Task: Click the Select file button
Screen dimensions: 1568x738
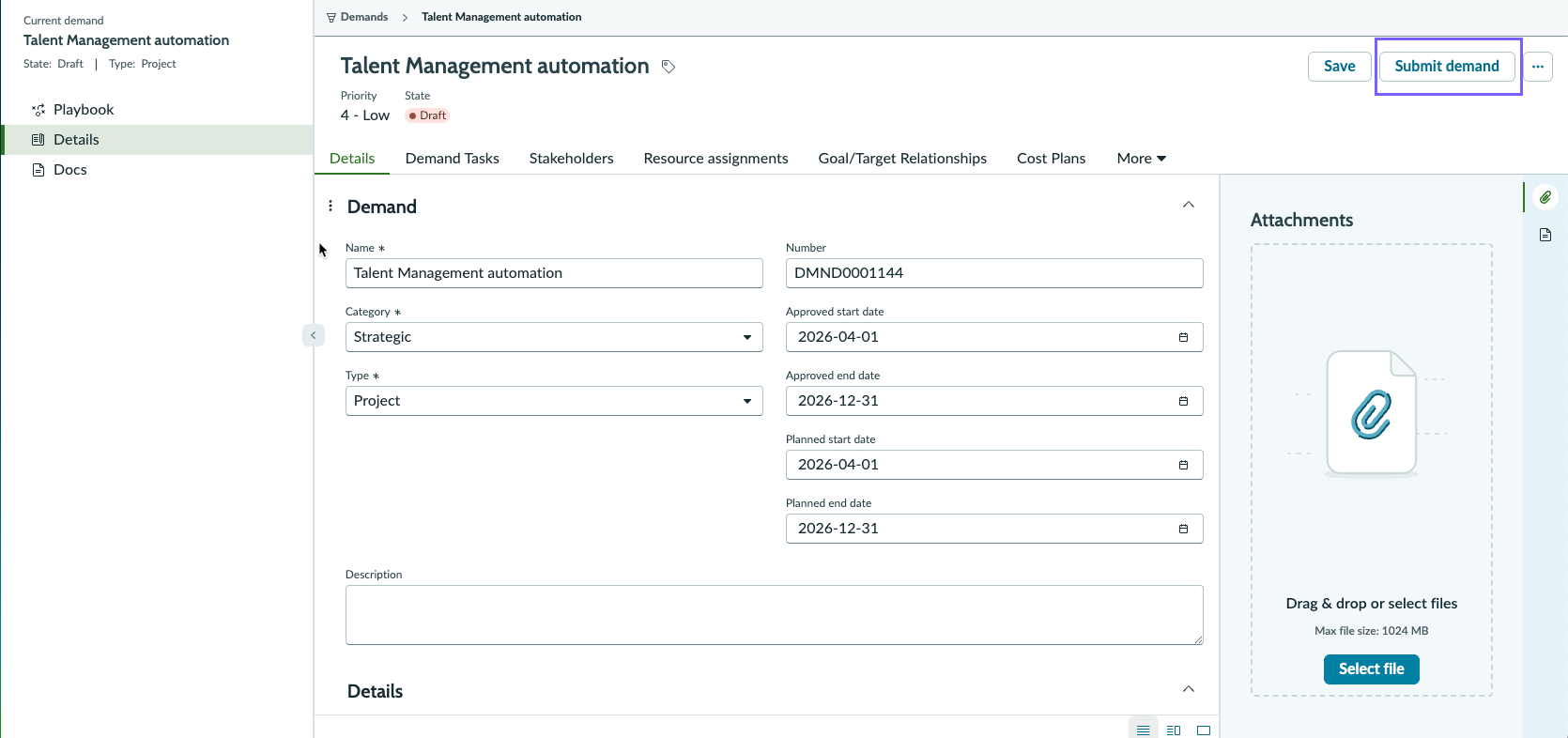Action: [1371, 669]
